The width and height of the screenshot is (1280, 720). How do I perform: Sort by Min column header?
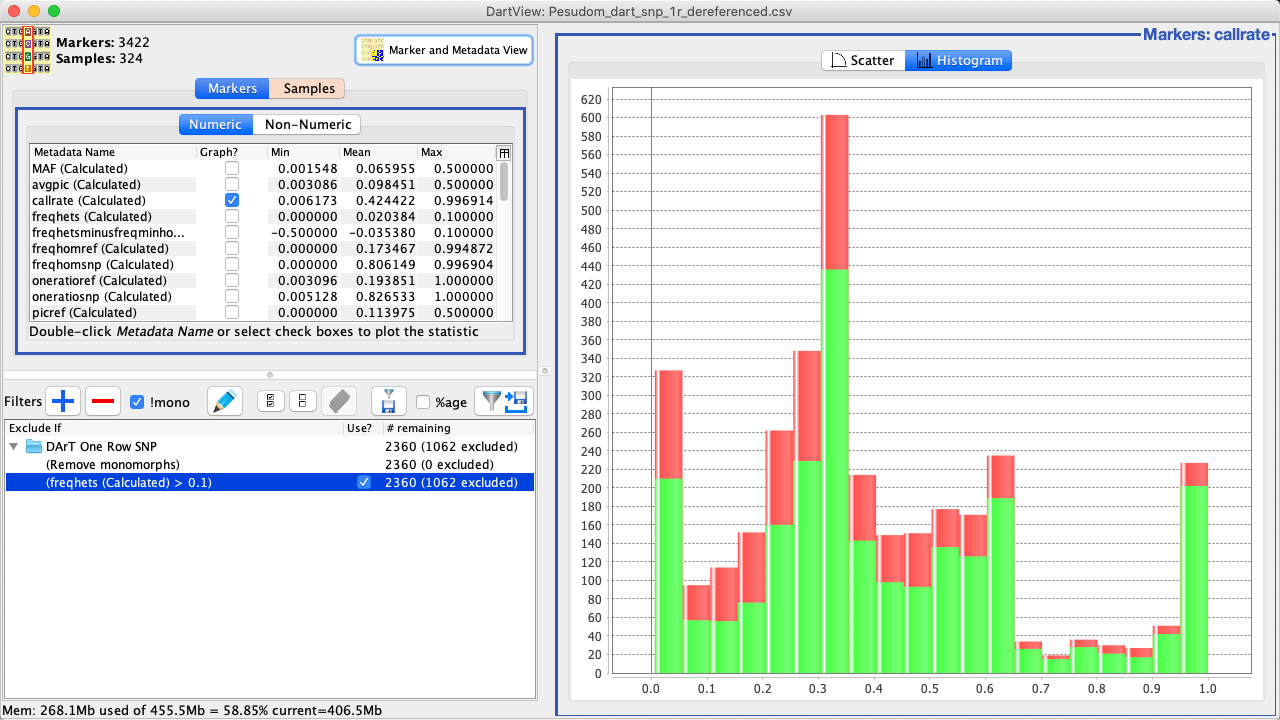(x=304, y=152)
